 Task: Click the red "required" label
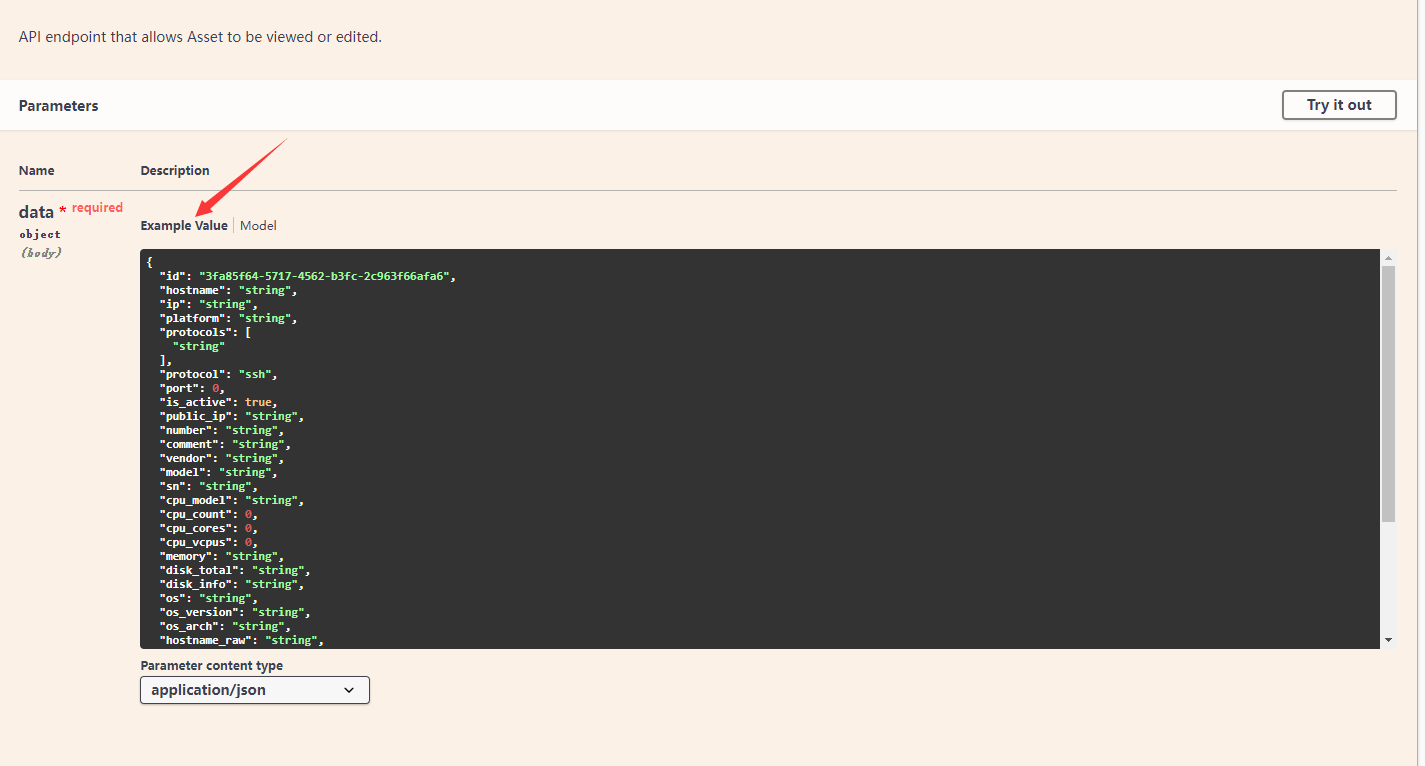[x=97, y=208]
